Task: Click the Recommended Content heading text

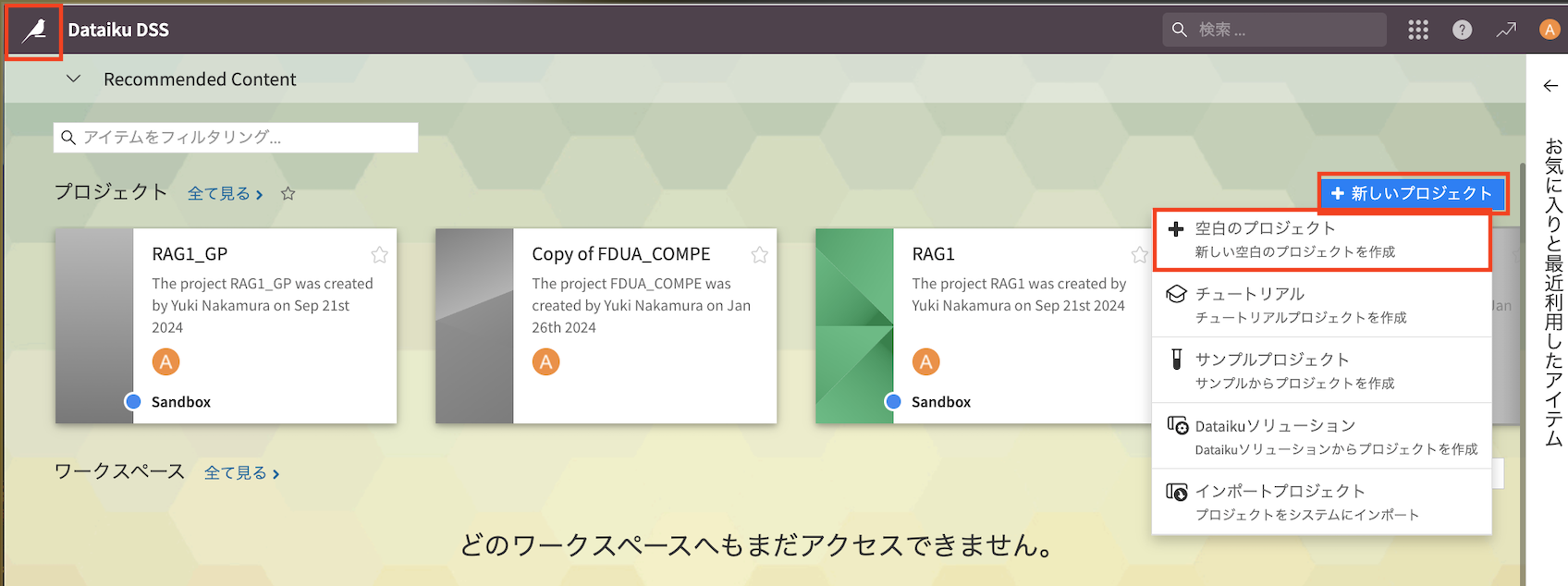Action: click(x=200, y=79)
